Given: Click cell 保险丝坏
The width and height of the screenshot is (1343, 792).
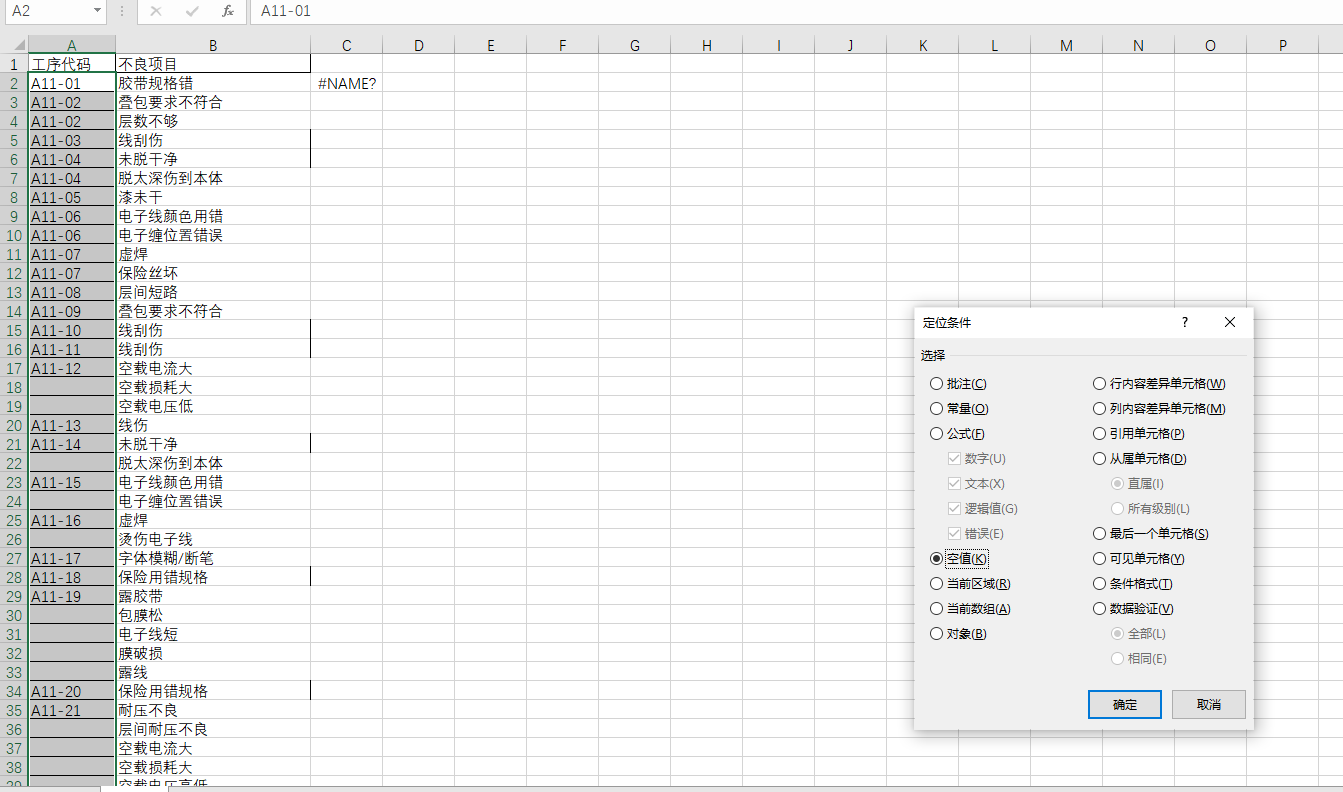Looking at the screenshot, I should (x=213, y=273).
